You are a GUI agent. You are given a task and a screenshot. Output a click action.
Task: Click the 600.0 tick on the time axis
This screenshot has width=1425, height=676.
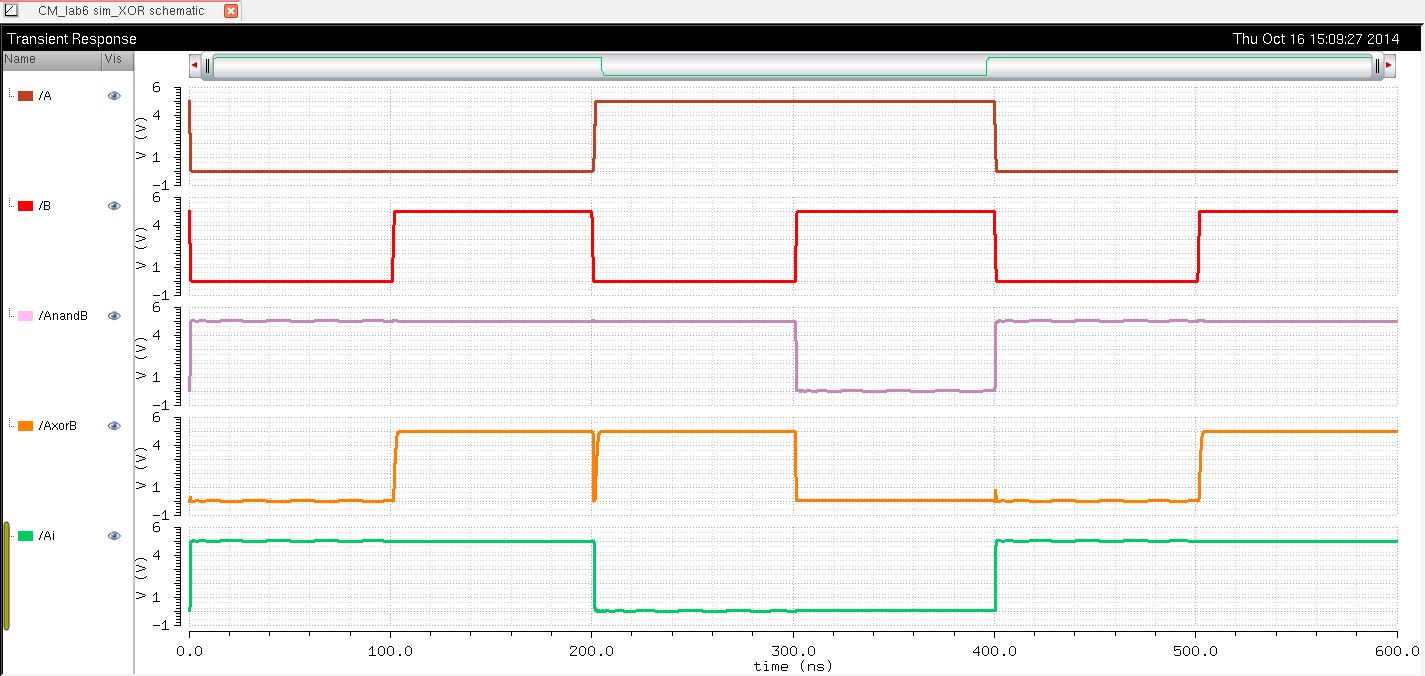tap(1397, 649)
